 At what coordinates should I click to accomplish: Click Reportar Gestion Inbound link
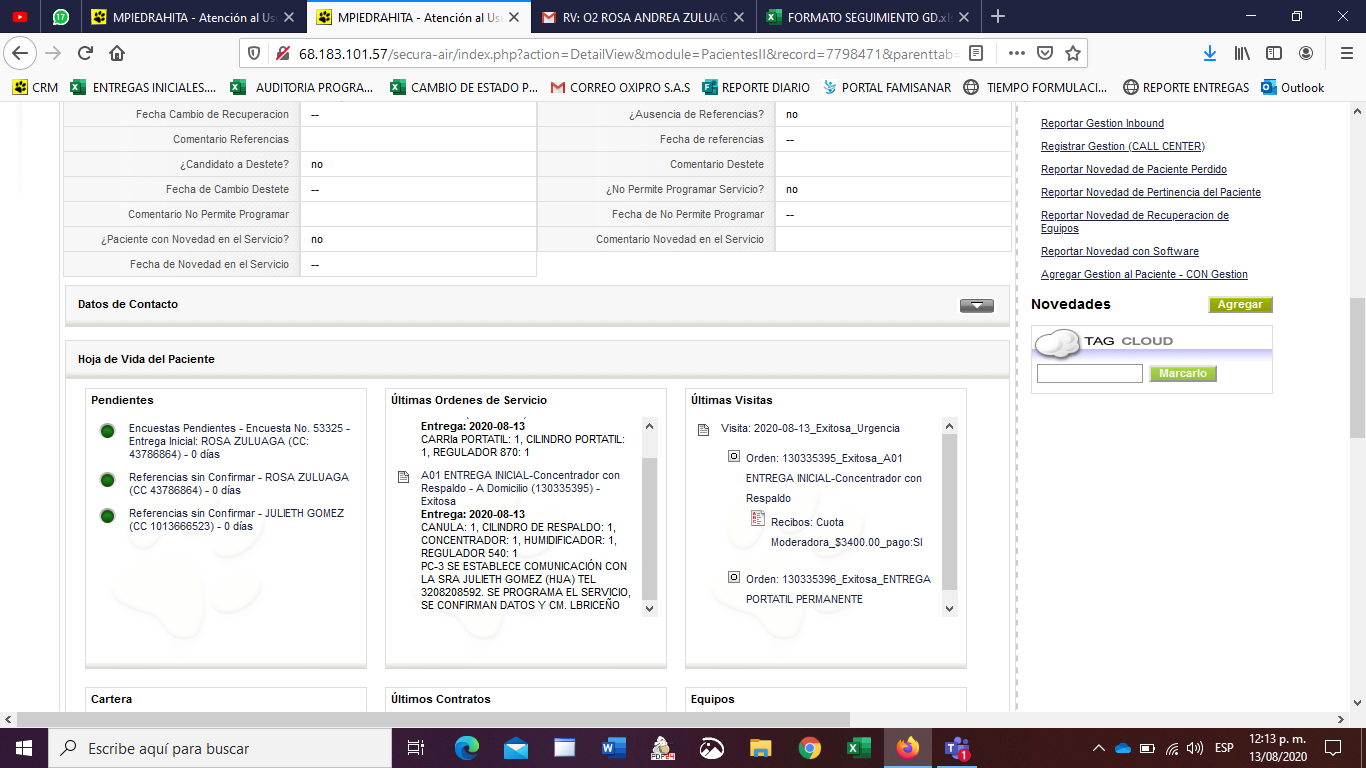point(1102,123)
